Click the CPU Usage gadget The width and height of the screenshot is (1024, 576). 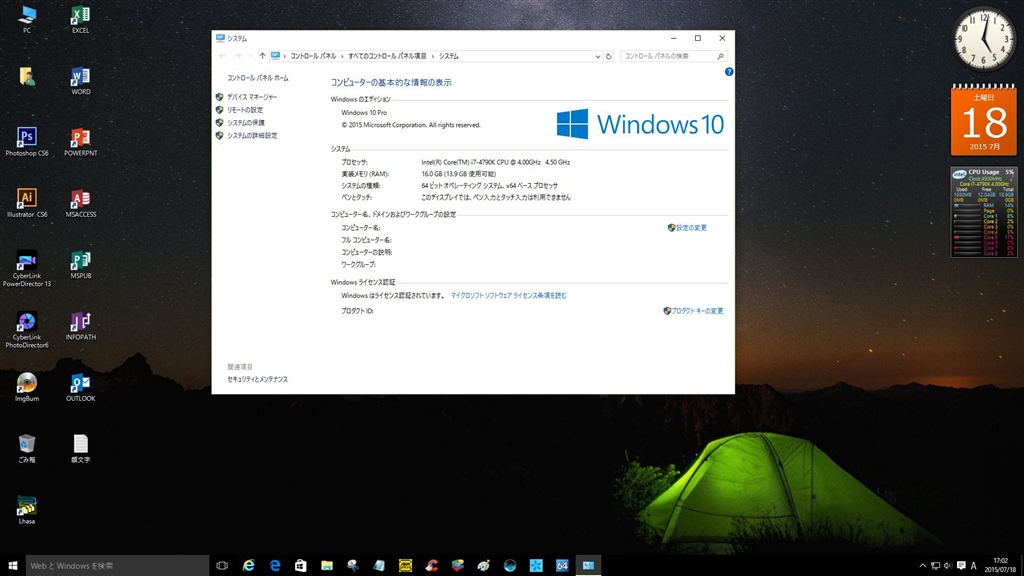pos(984,212)
